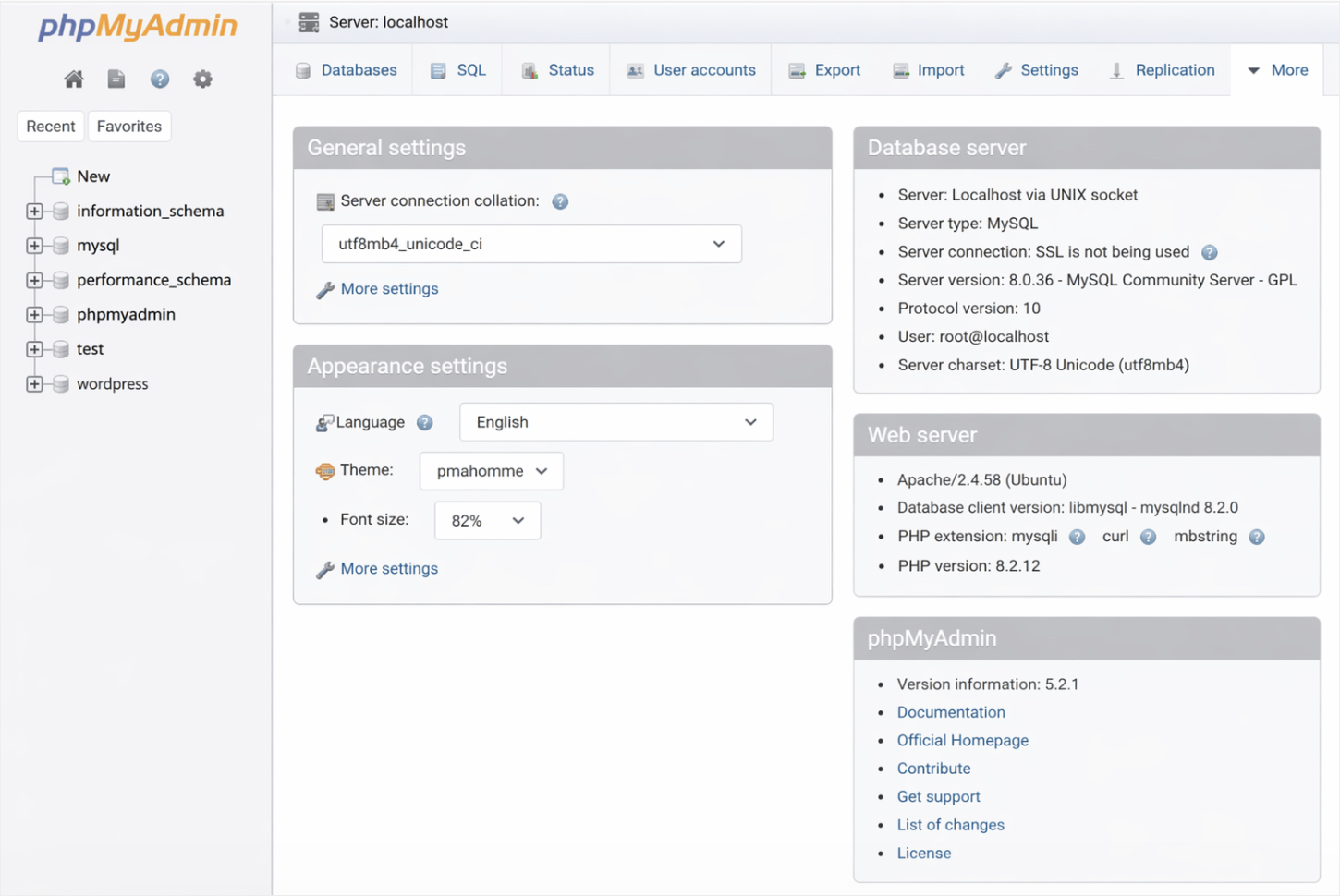Screen dimensions: 1340x896
Task: Expand the mysql database in the sidebar
Action: pos(34,245)
